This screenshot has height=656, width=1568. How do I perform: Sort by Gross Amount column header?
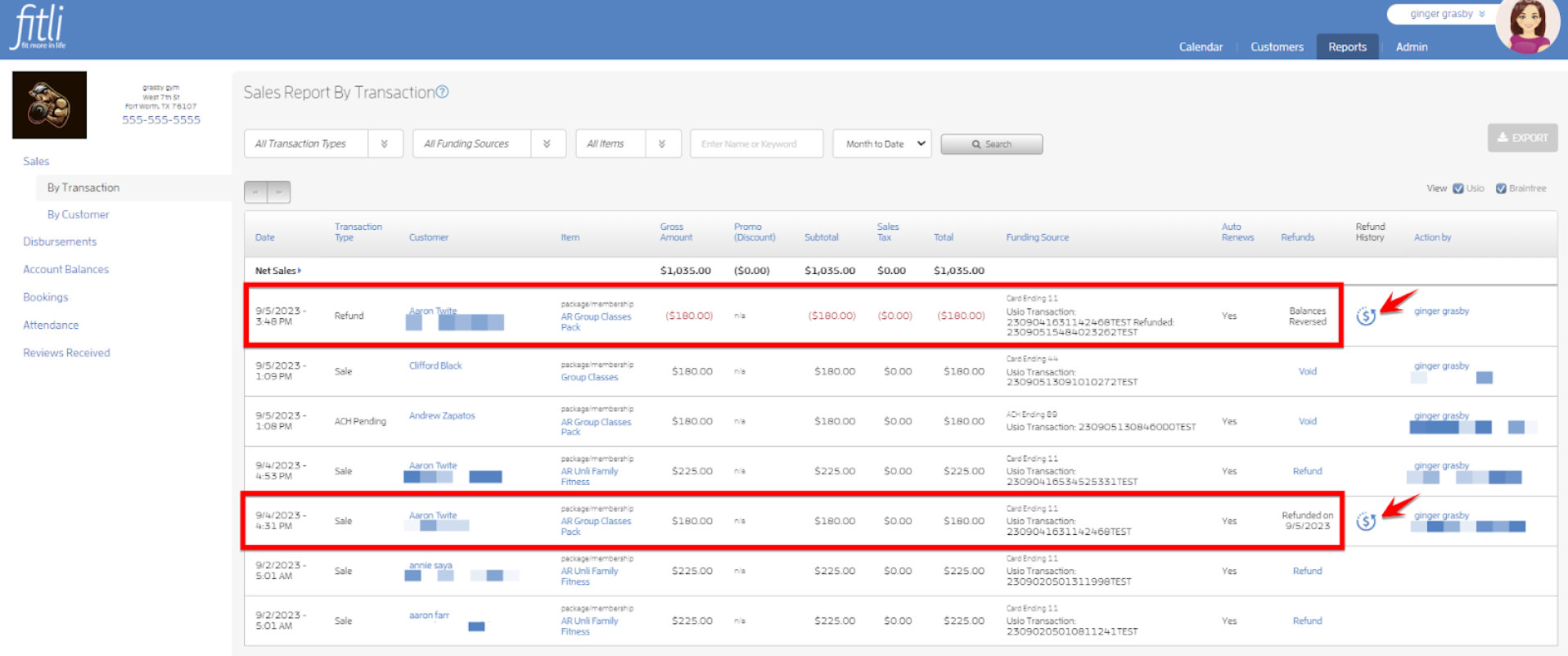[x=676, y=232]
